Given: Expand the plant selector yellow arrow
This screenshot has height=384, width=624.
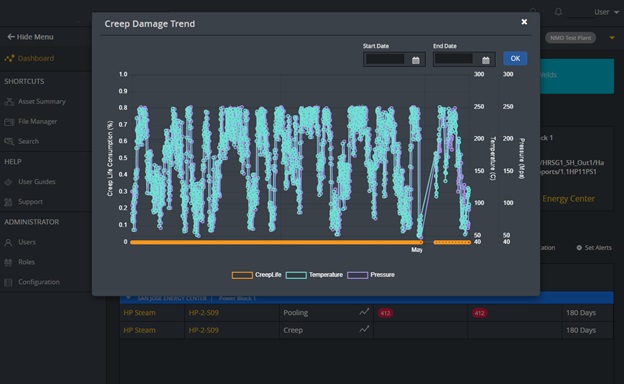Looking at the screenshot, I should click(612, 38).
